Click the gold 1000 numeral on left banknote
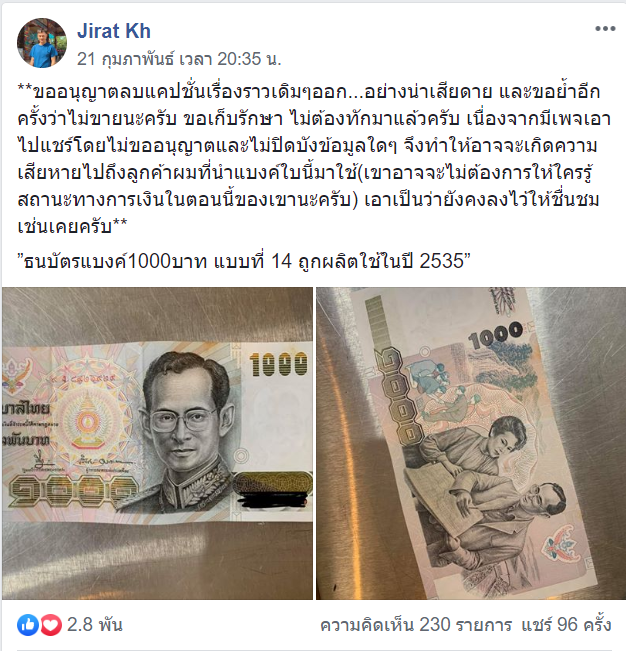Viewport: 626px width, 651px height. tap(279, 365)
